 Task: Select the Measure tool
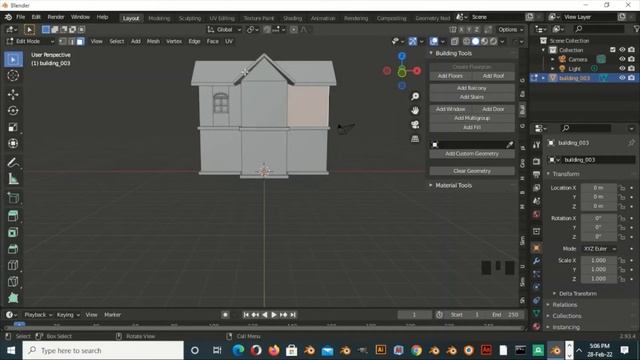click(x=13, y=179)
